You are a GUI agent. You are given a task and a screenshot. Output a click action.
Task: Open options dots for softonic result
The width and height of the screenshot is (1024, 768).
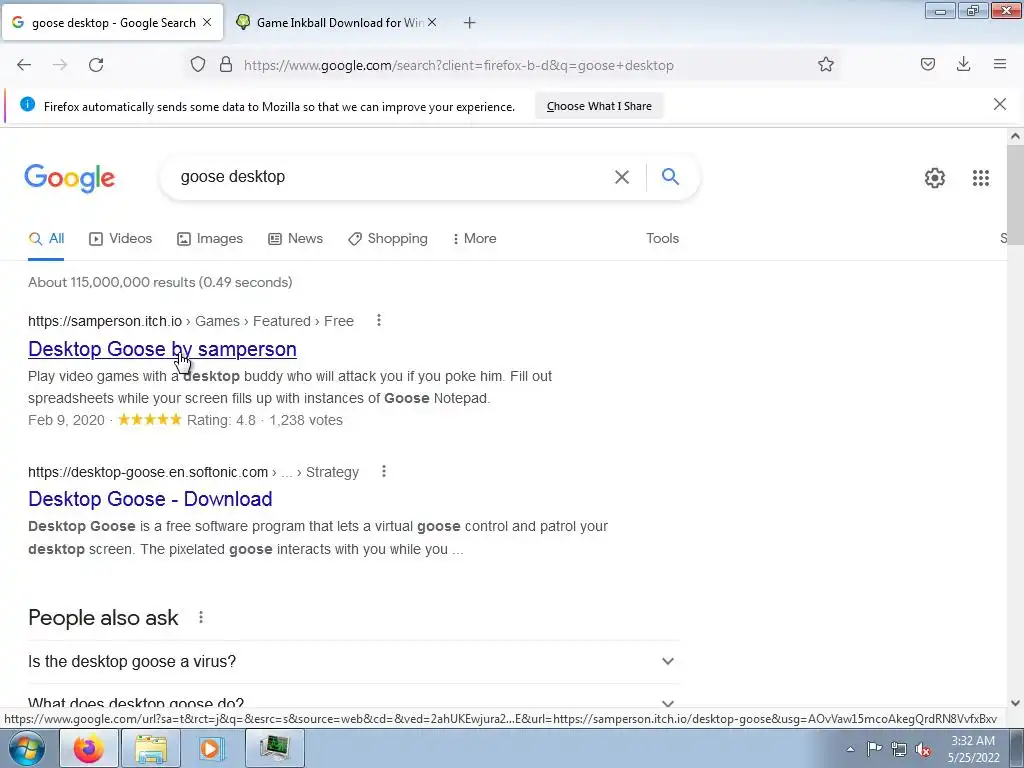[384, 471]
